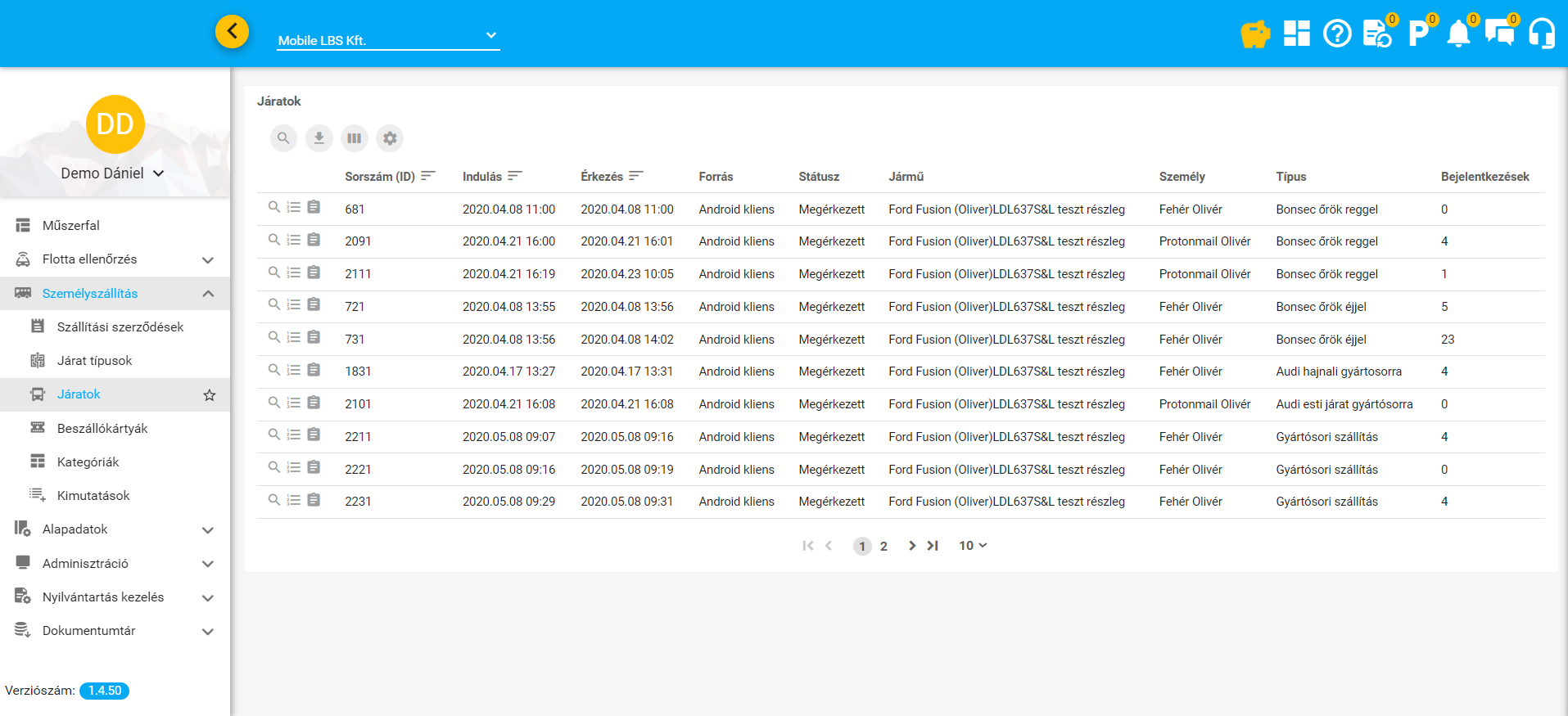Go to page 2 of results
This screenshot has height=716, width=1568.
pos(883,547)
